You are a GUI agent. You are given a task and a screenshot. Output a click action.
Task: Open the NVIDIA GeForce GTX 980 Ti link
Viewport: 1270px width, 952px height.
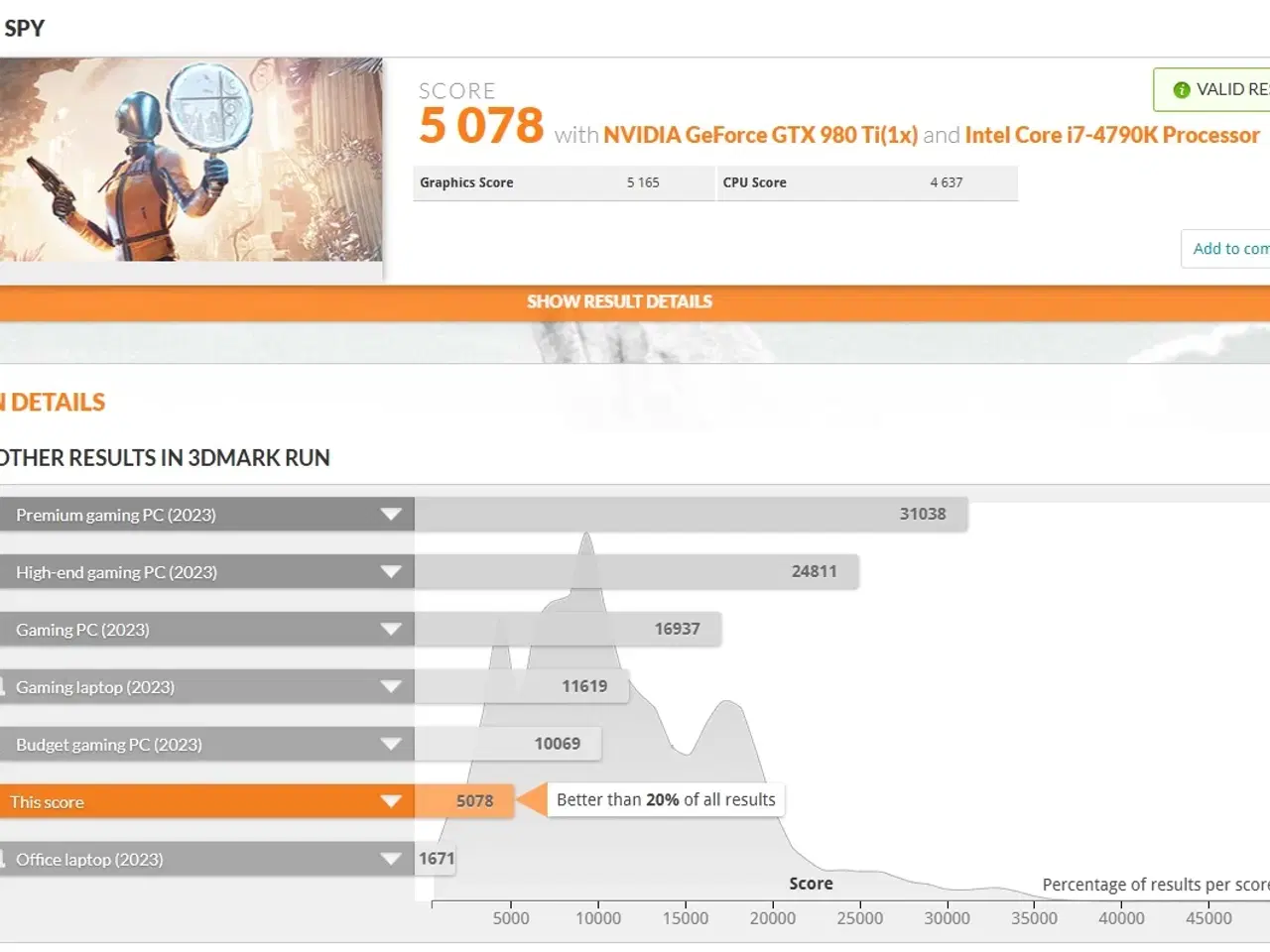(x=760, y=135)
